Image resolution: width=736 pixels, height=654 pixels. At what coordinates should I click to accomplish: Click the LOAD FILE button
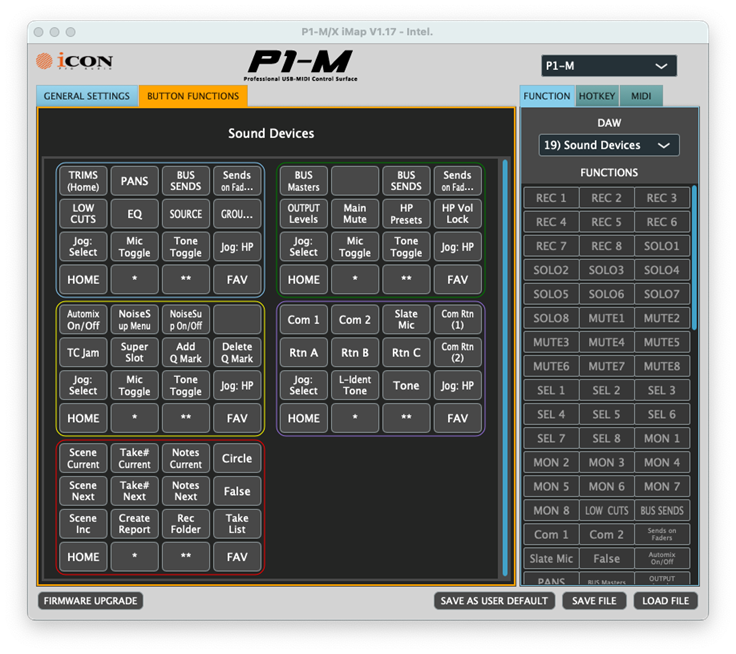(x=666, y=600)
